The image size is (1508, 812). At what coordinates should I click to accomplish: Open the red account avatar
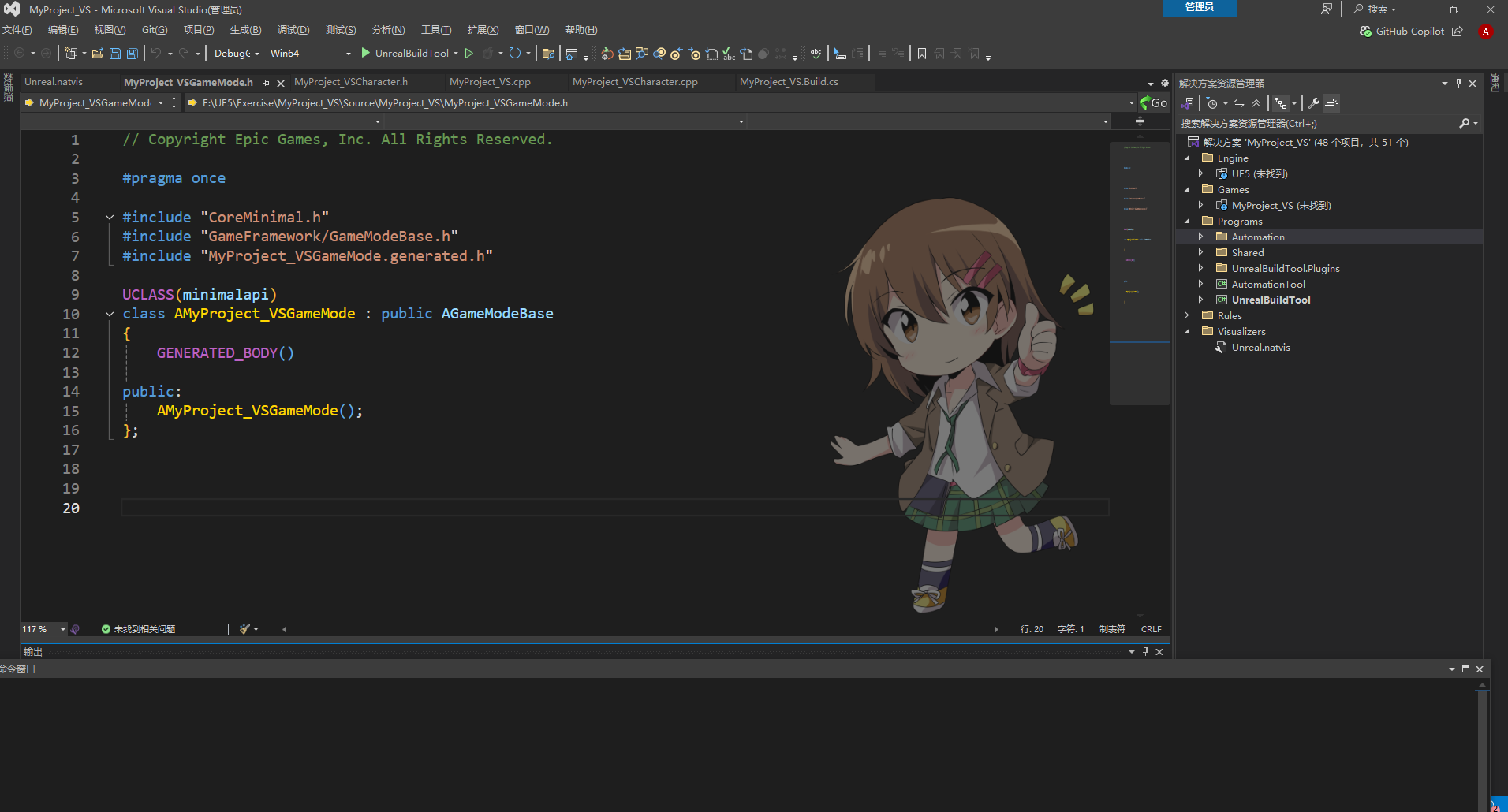[x=1486, y=32]
